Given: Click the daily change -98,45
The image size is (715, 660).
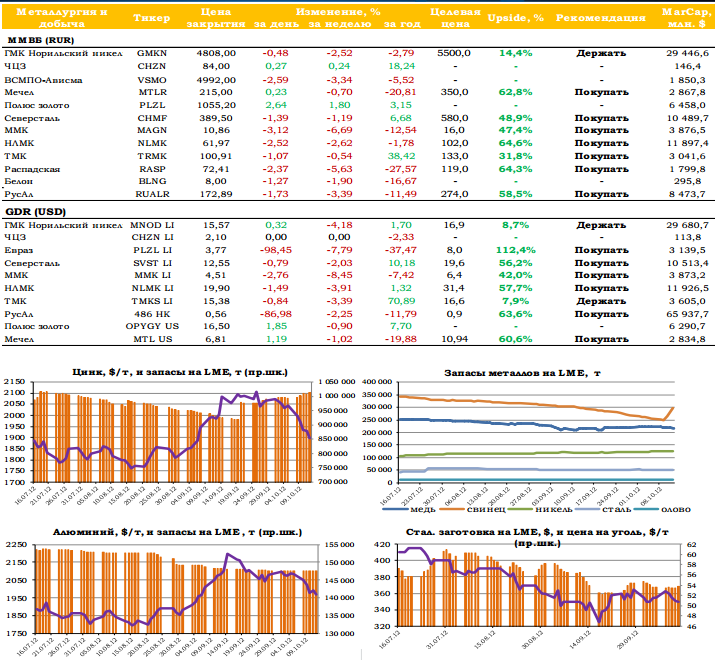Looking at the screenshot, I should (x=276, y=250).
